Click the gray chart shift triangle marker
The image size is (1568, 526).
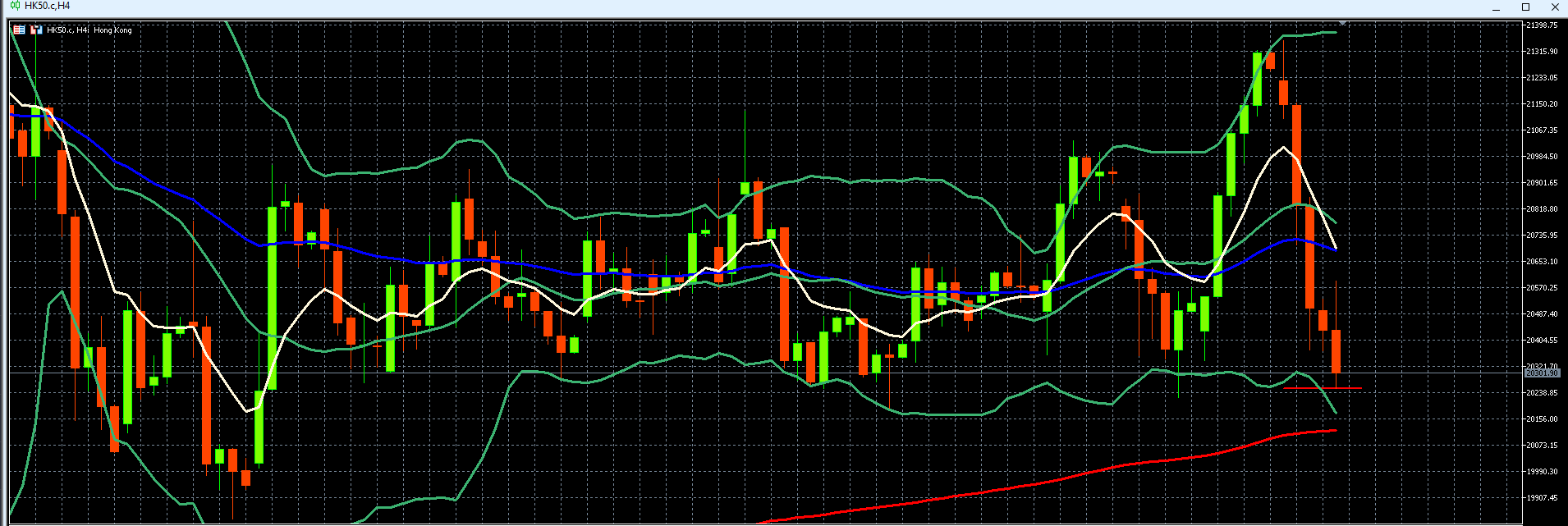pyautogui.click(x=1342, y=22)
